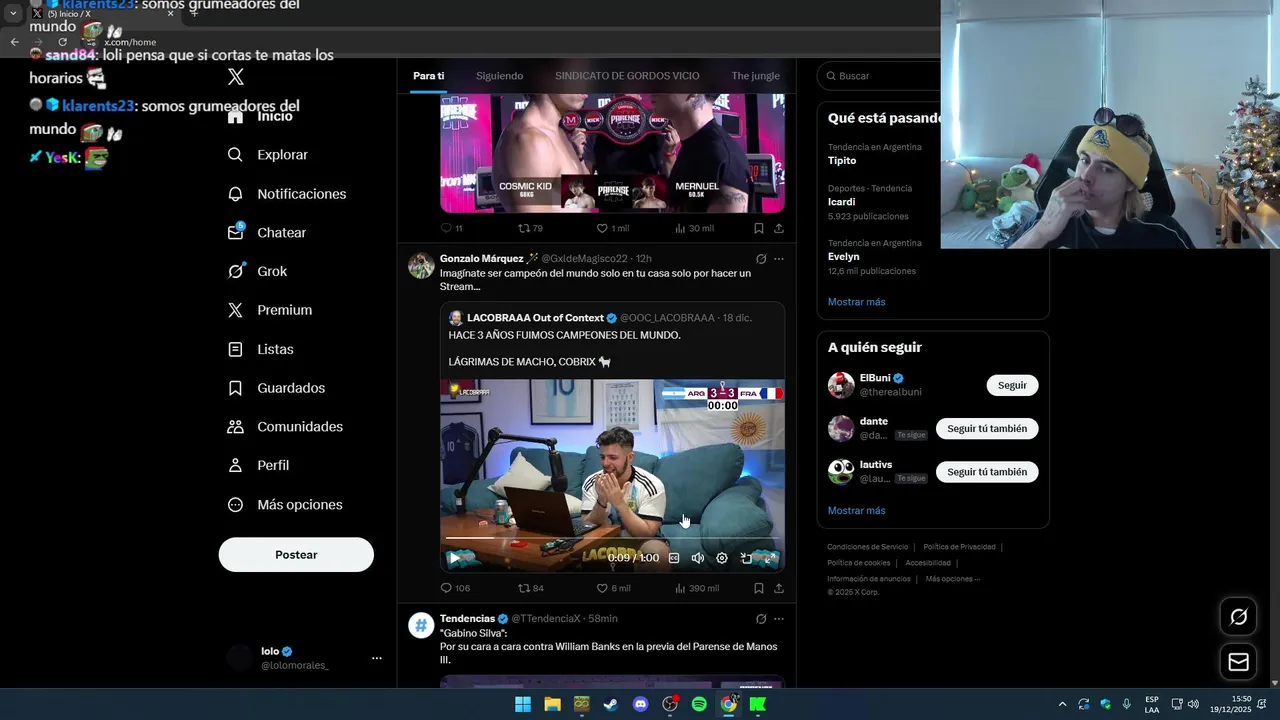Reply to the boxing post with 11 comments

pos(452,228)
